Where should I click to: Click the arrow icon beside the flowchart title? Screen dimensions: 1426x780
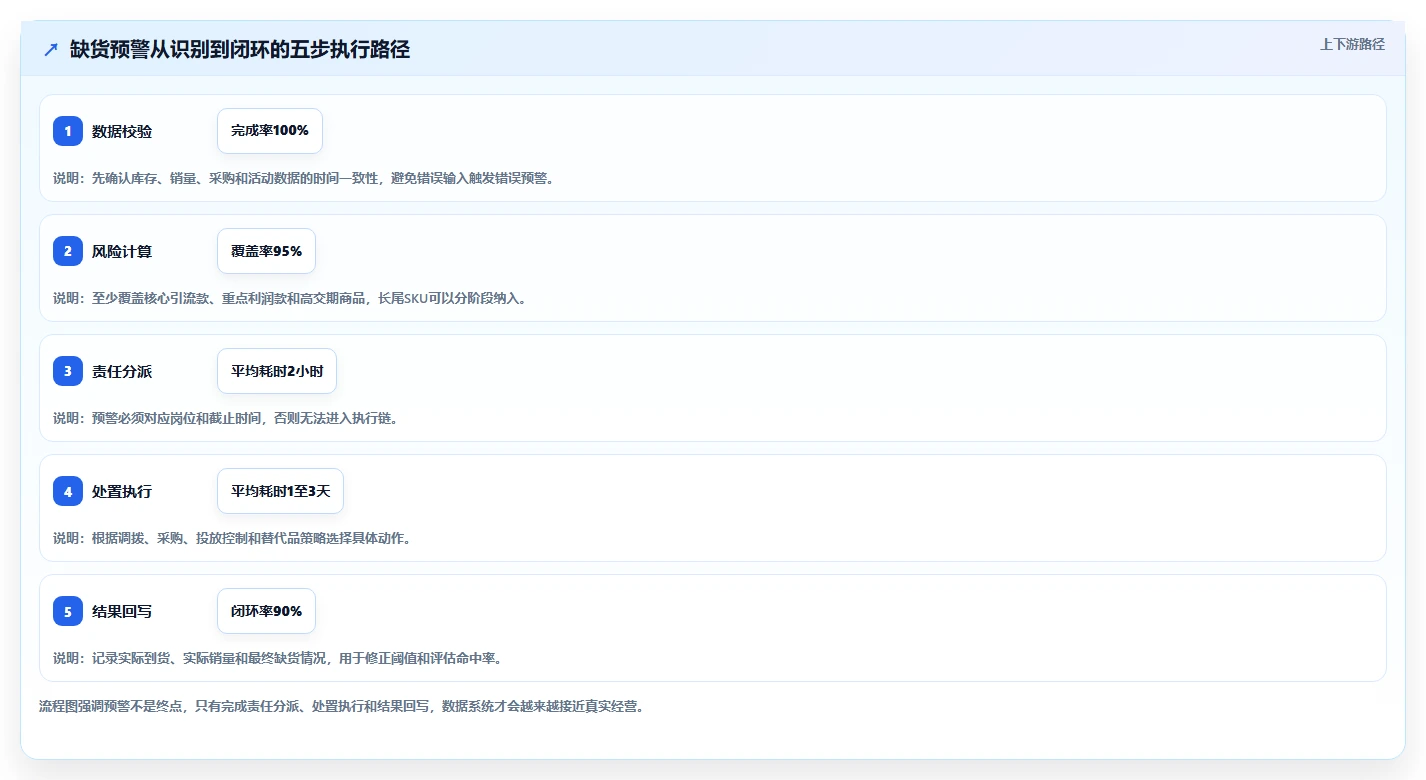coord(51,50)
